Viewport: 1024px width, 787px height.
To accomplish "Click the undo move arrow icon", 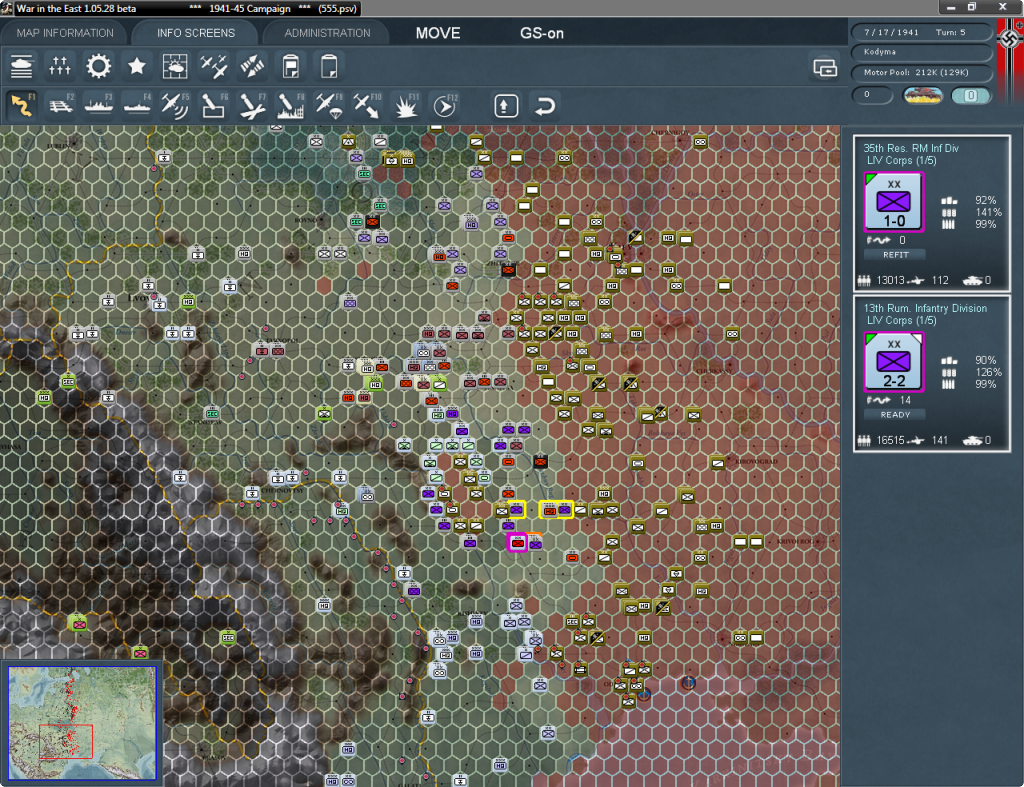I will click(545, 106).
